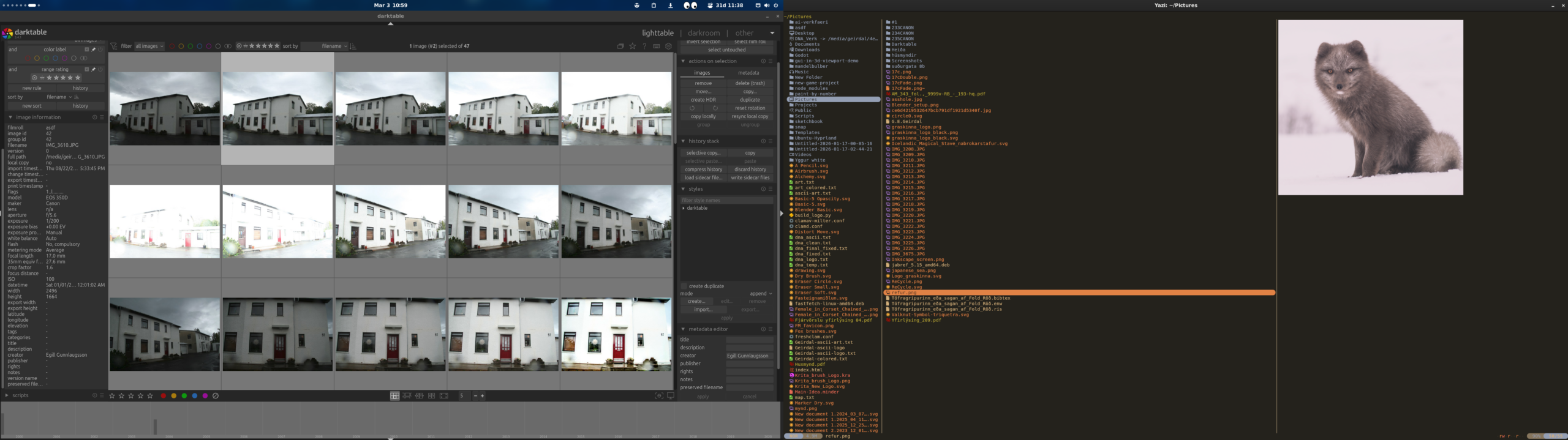Open metadata tab in actions on selection

tap(748, 73)
